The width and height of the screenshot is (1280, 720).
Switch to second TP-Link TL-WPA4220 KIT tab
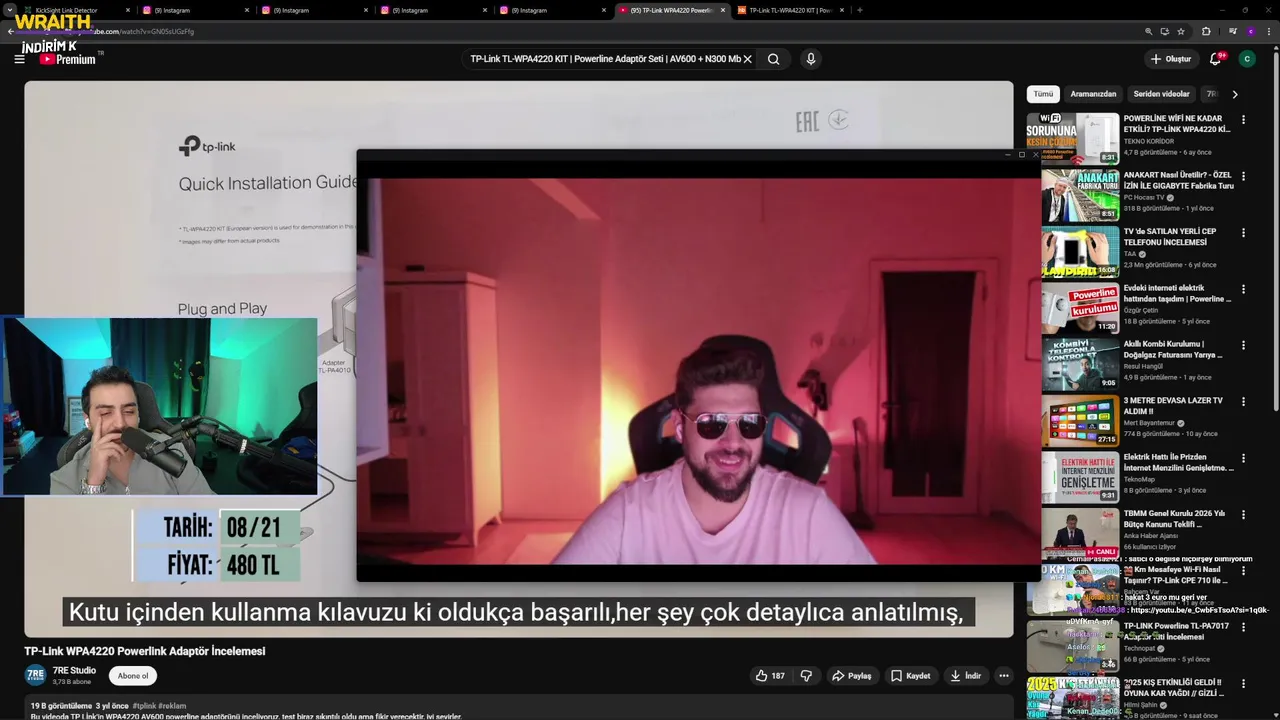coord(790,10)
